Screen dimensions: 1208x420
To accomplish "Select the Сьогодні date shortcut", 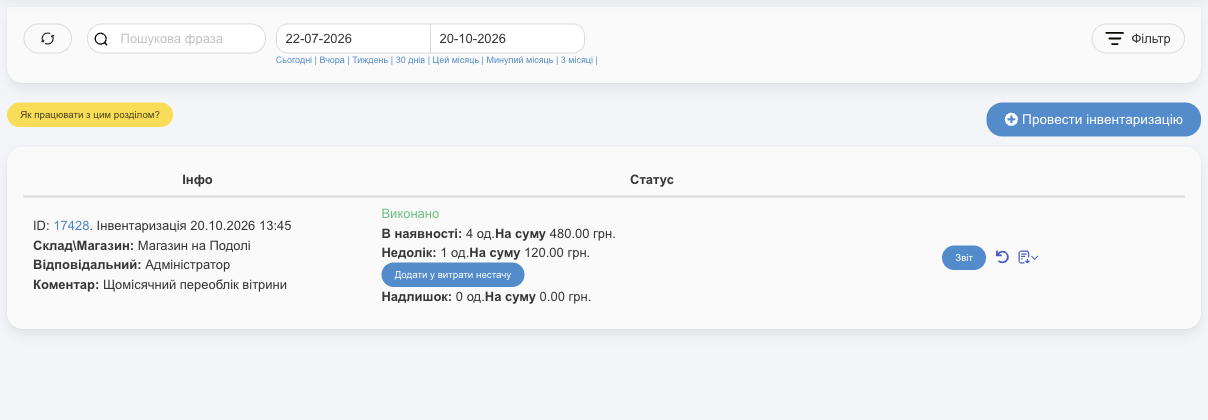I will click(294, 61).
